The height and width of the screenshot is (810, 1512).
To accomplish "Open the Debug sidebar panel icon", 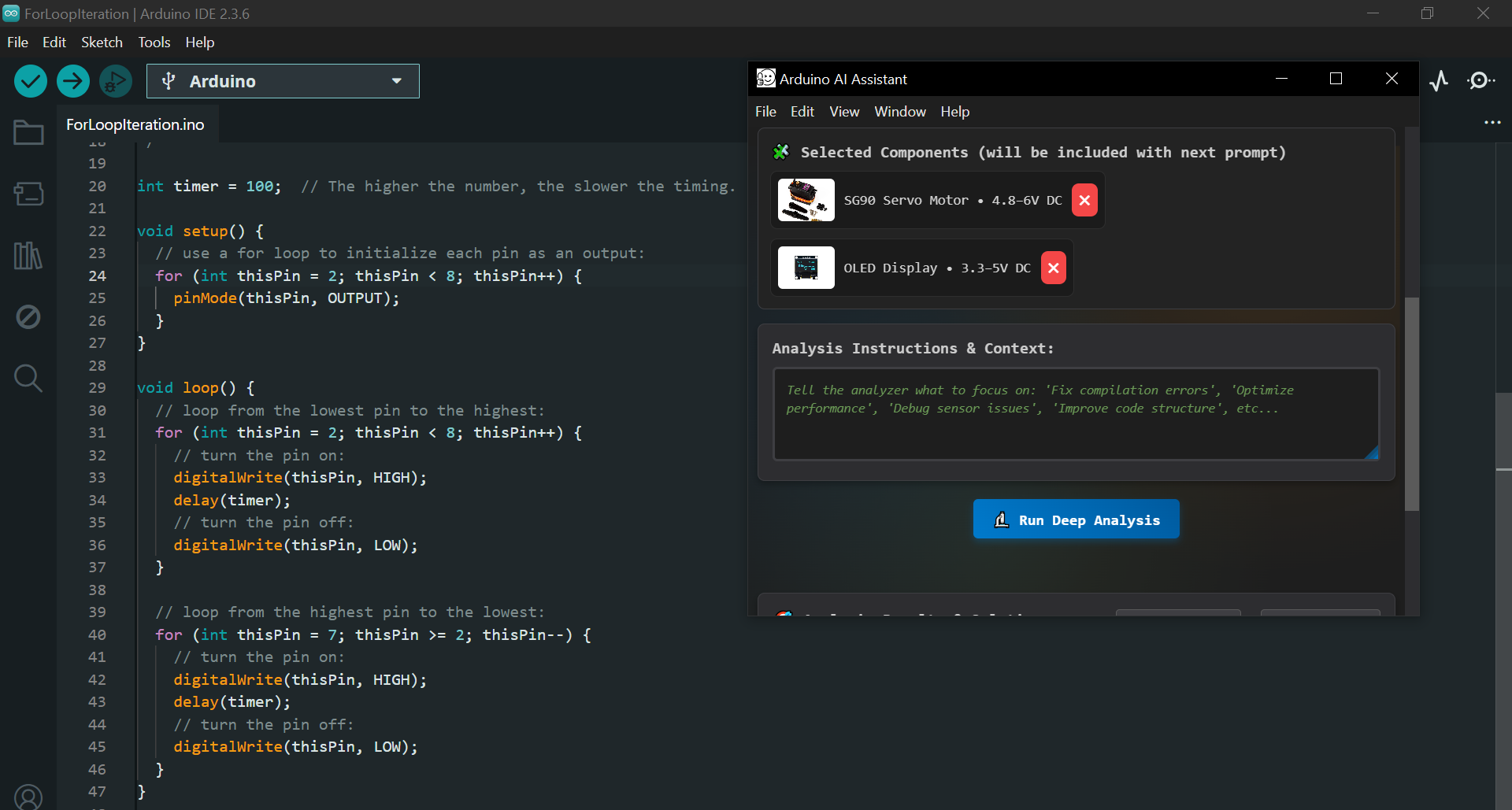I will tap(28, 316).
